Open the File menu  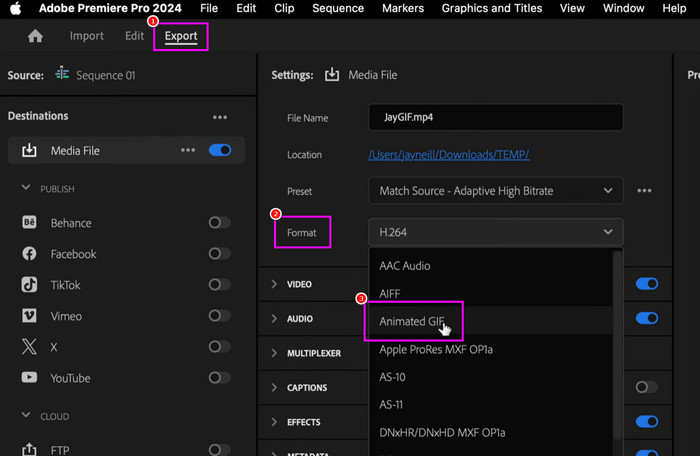tap(209, 8)
